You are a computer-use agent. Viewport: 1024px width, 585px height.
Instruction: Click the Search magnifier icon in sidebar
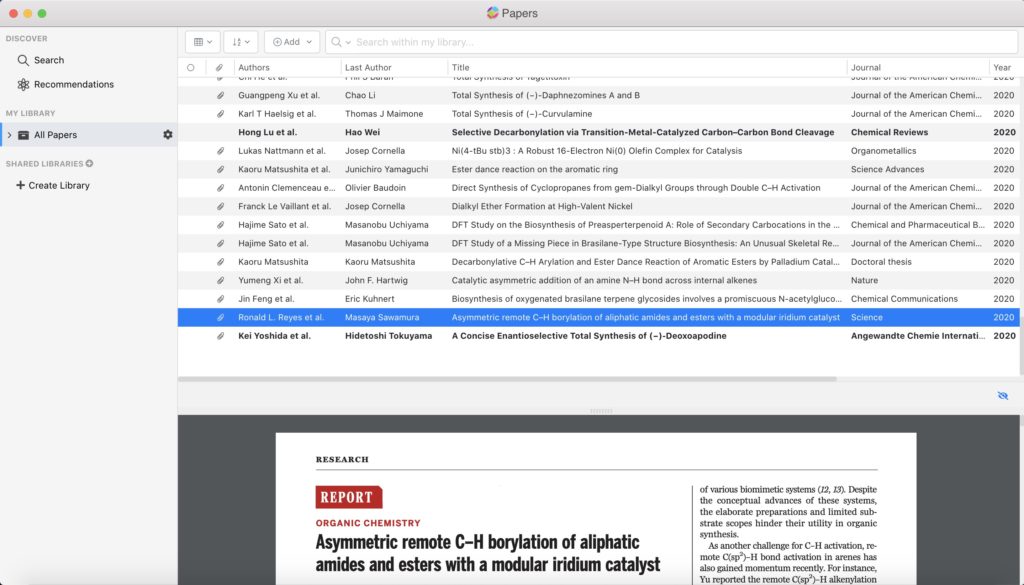[x=24, y=60]
